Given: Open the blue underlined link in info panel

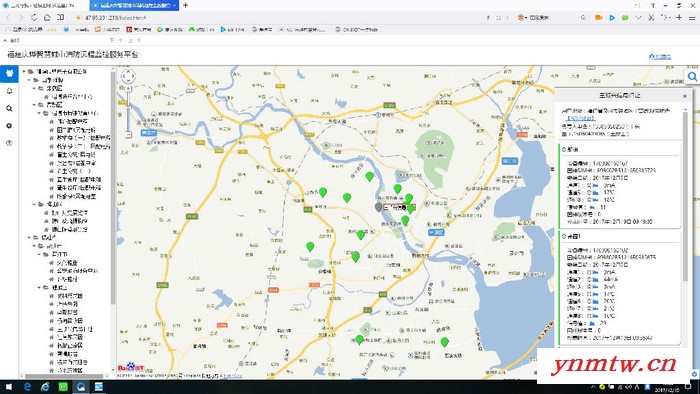Looking at the screenshot, I should pos(581,118).
